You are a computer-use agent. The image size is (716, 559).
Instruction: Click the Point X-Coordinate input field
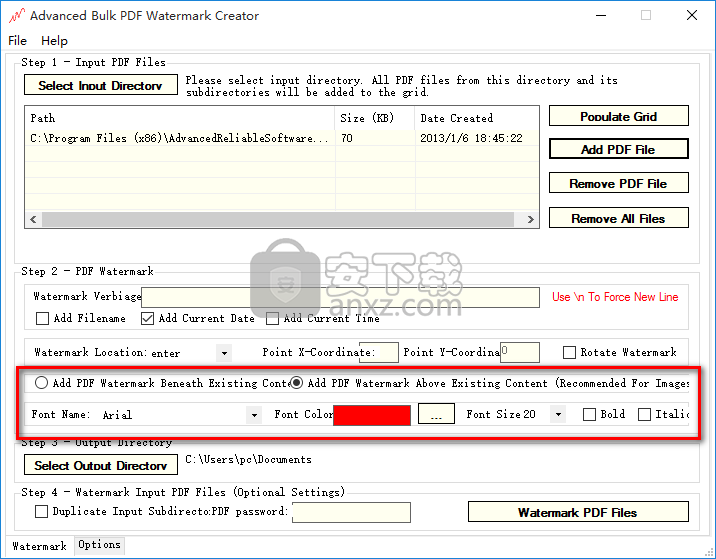(x=379, y=353)
